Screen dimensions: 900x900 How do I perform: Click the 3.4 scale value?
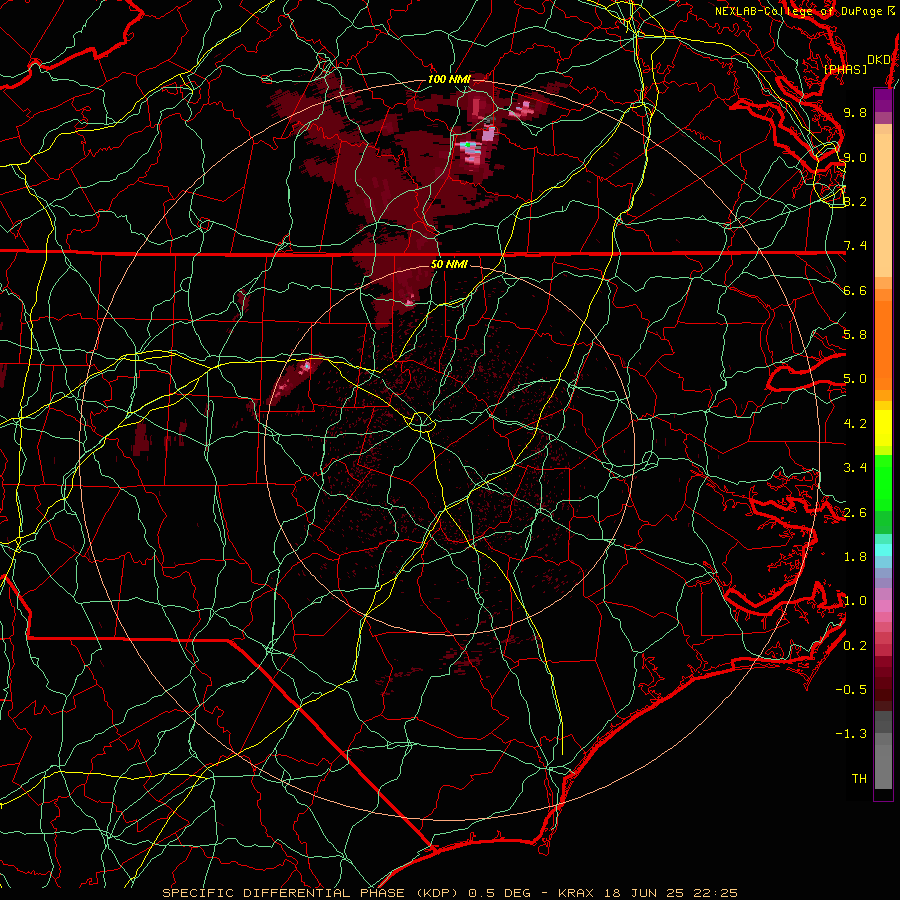pyautogui.click(x=855, y=468)
